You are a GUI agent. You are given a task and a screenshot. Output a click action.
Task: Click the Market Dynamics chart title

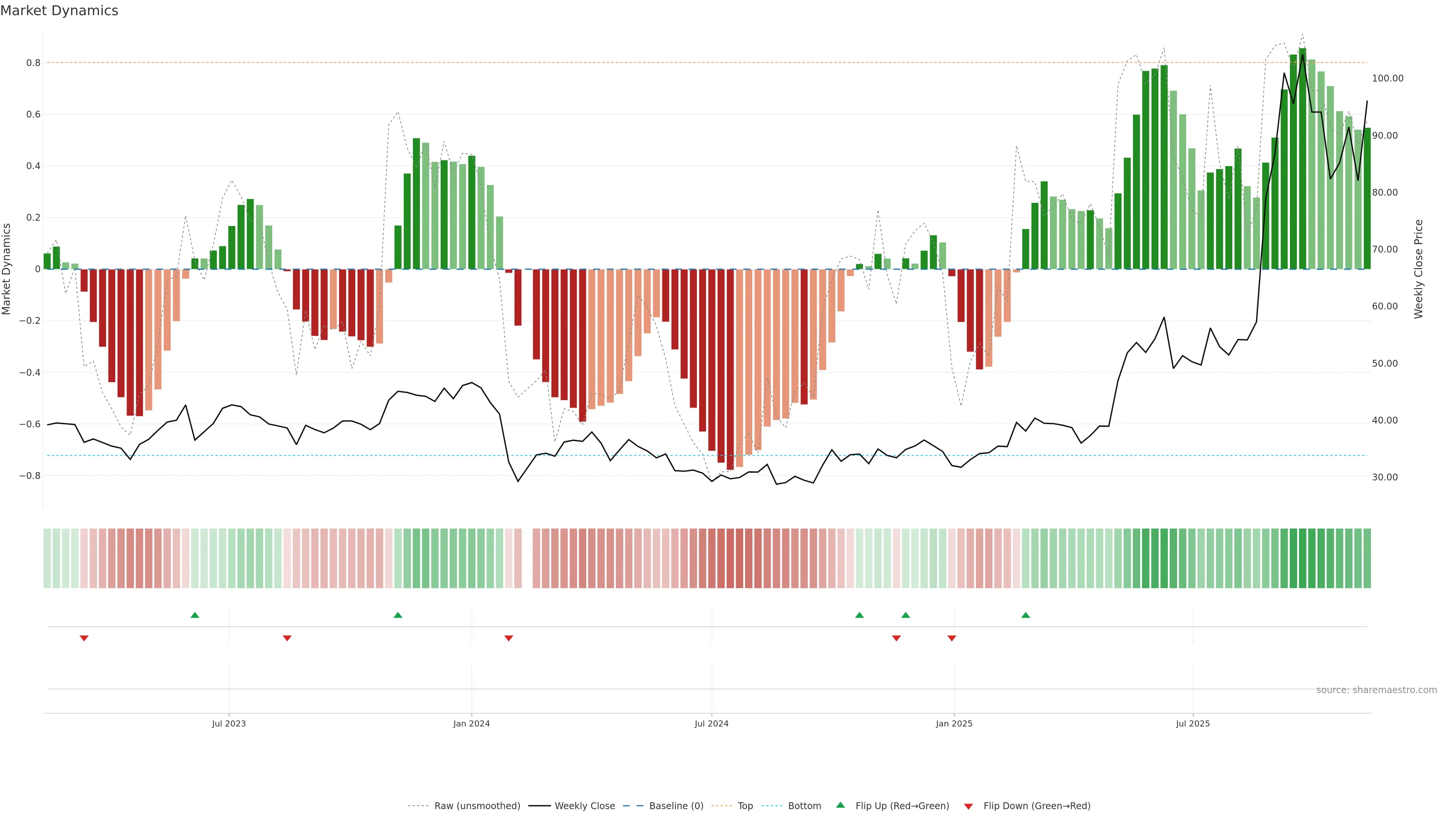click(60, 11)
